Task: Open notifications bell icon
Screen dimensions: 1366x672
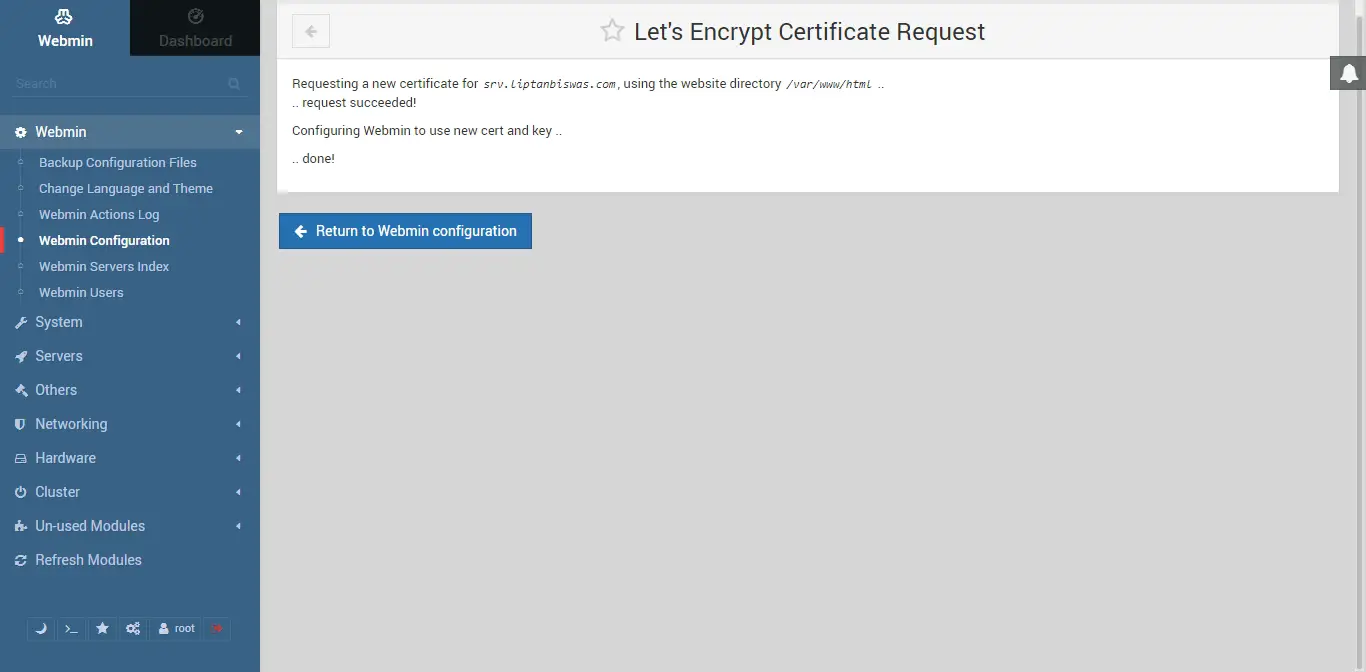Action: 1348,73
